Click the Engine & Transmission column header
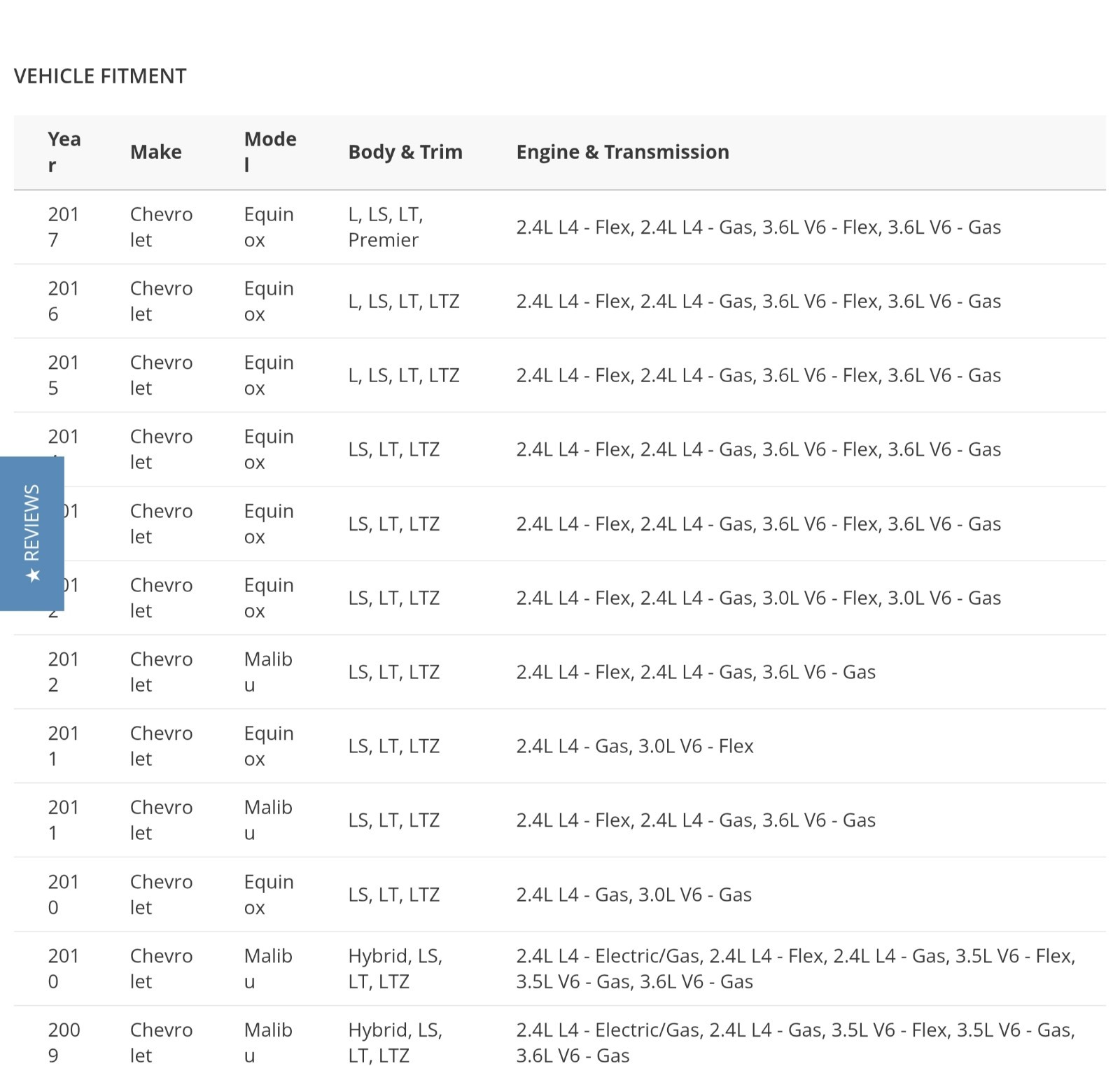 622,152
